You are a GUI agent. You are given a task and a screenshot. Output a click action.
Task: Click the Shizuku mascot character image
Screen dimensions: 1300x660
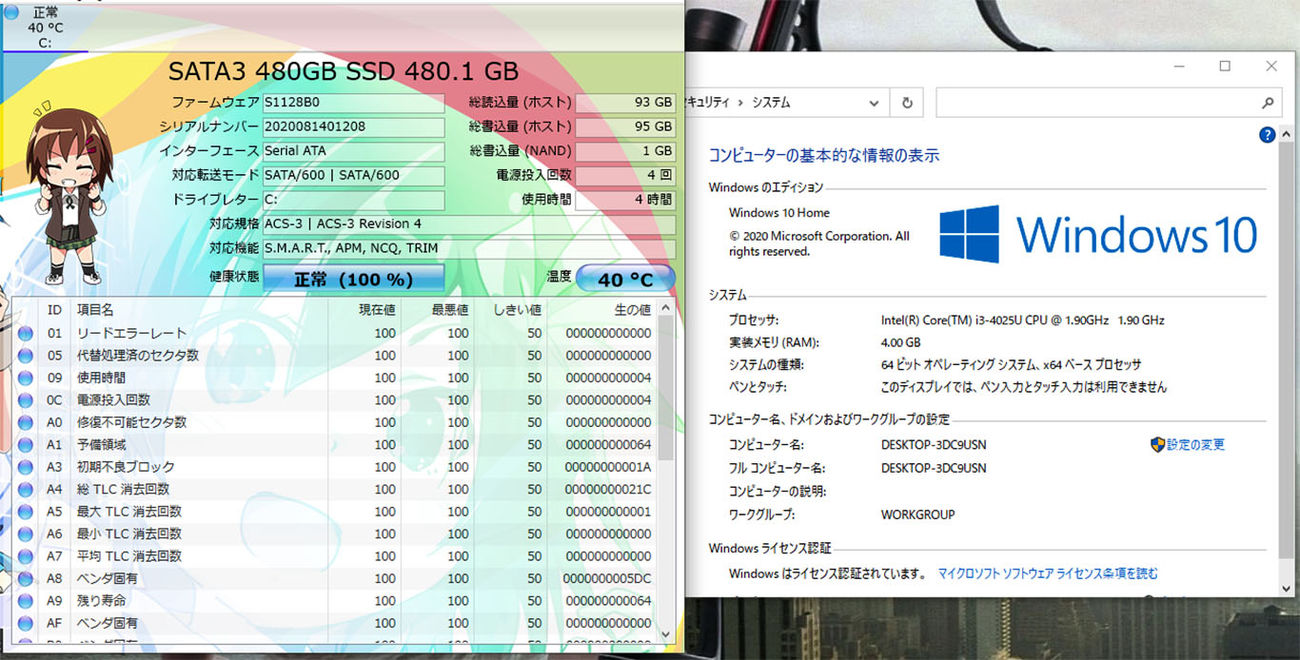point(68,192)
